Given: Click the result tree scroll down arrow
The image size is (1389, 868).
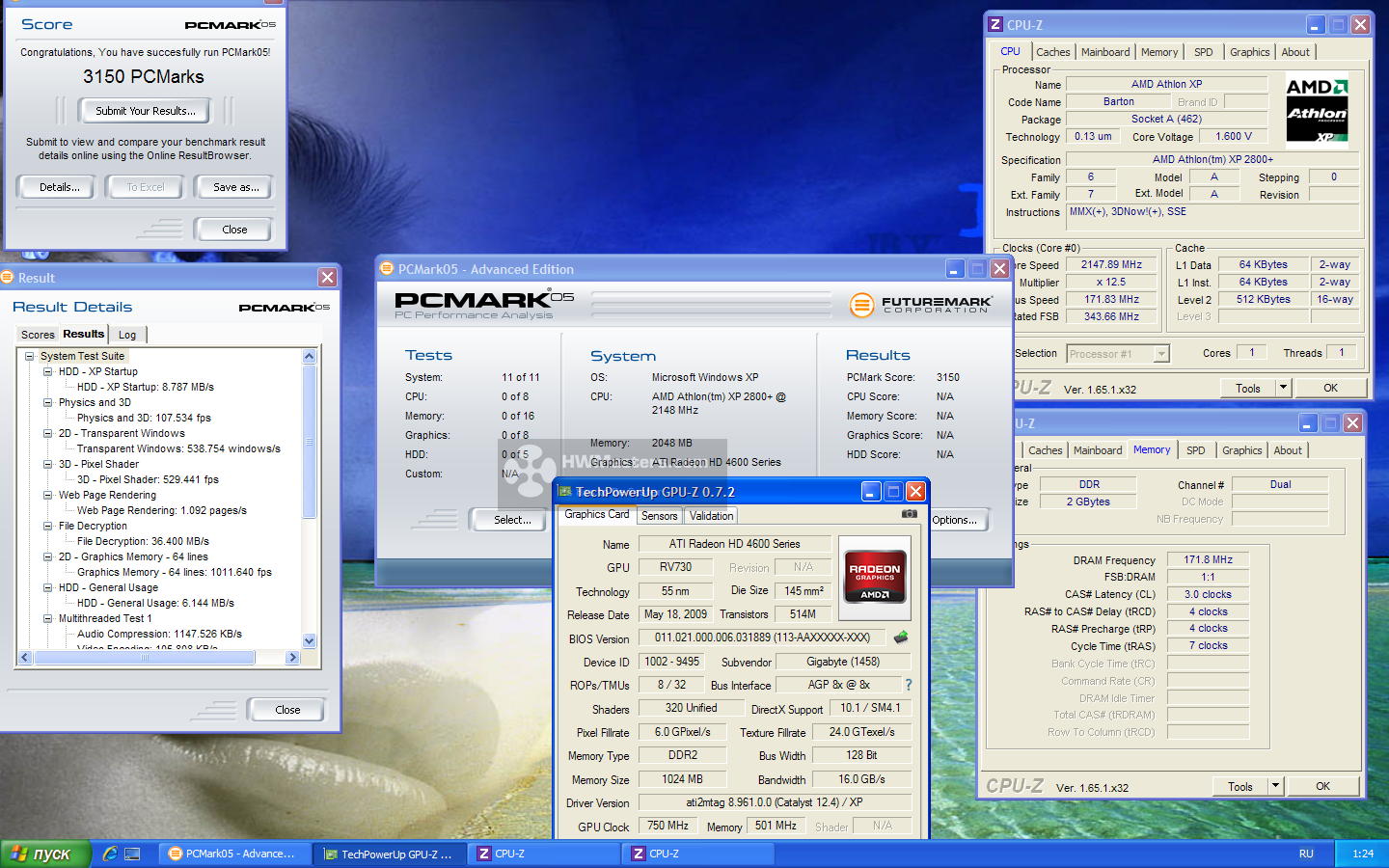Looking at the screenshot, I should coord(310,640).
